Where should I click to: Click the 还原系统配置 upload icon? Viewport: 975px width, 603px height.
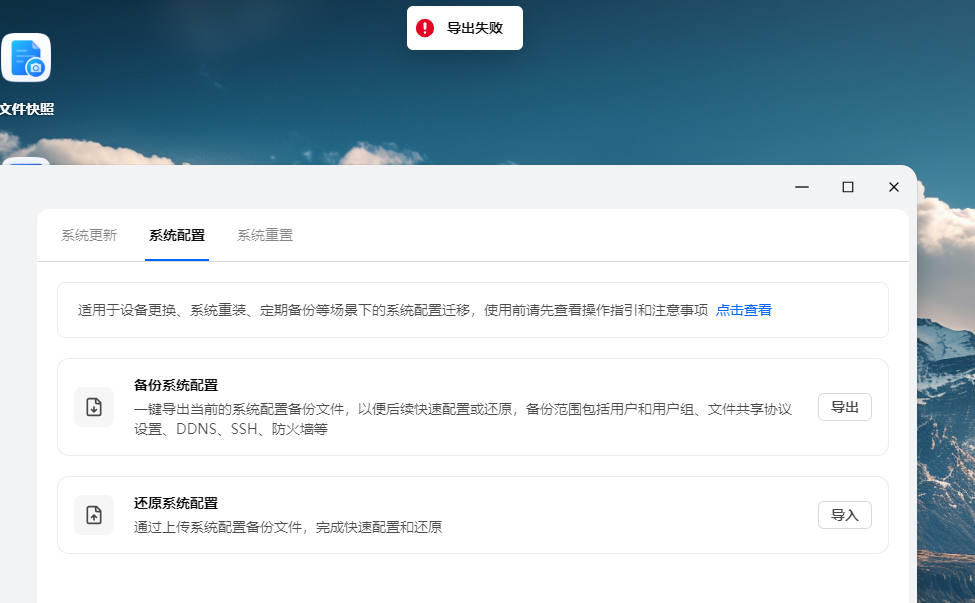(93, 515)
